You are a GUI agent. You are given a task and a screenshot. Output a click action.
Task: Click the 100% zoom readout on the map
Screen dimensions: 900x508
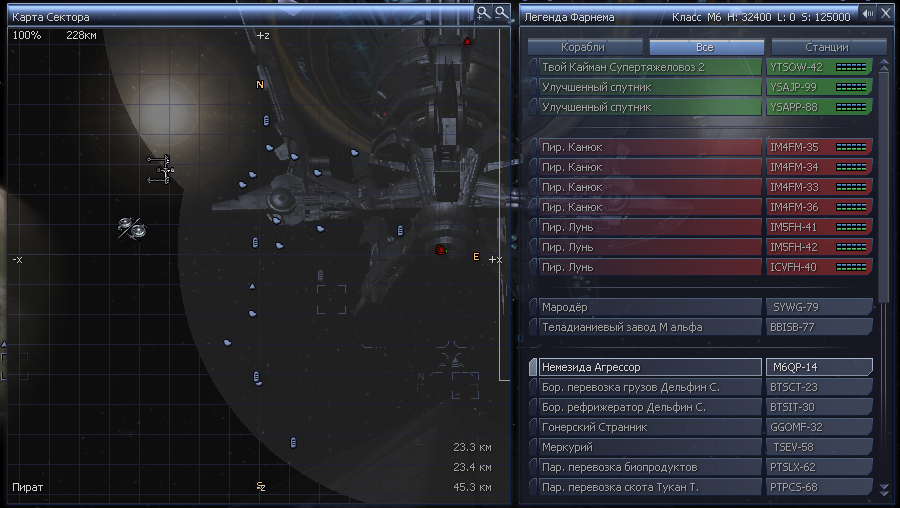(27, 35)
